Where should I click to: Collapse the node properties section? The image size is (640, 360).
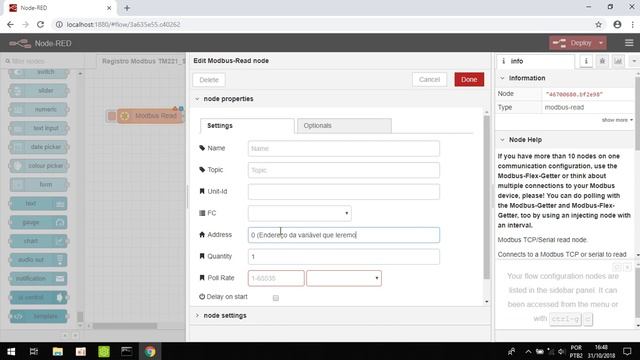224,99
